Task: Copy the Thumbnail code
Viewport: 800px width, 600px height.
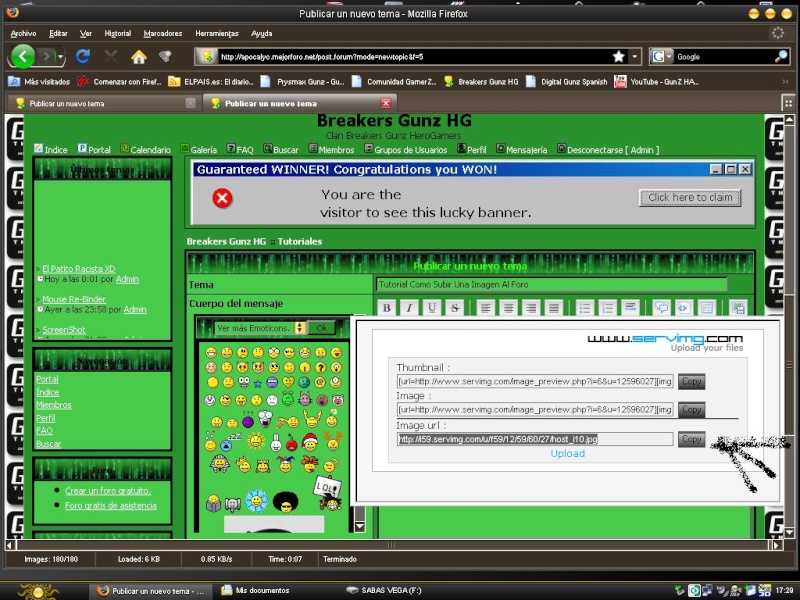Action: pyautogui.click(x=691, y=381)
